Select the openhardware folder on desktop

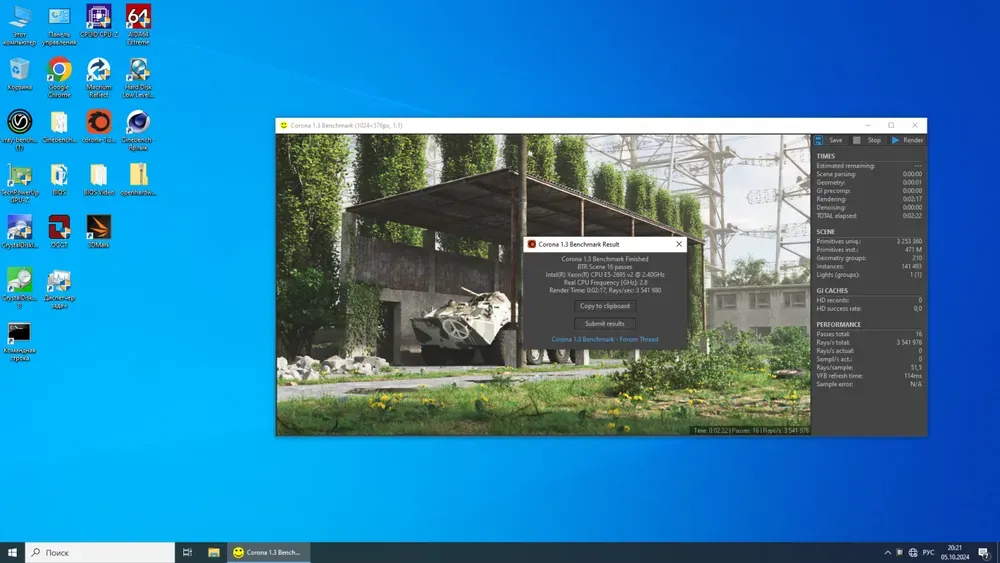tap(139, 180)
